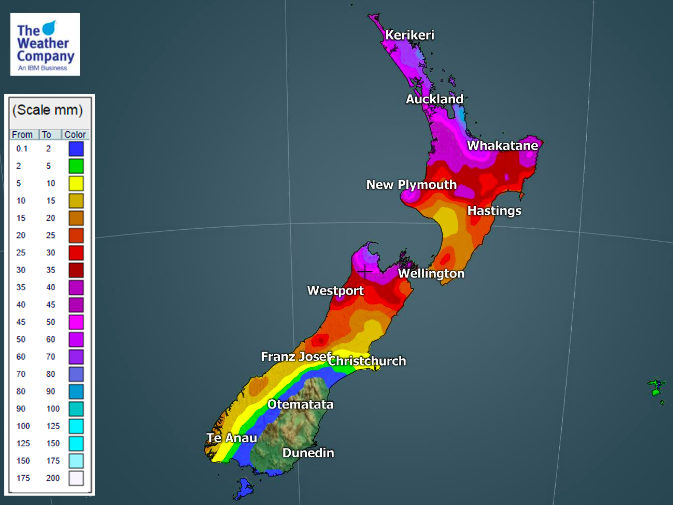Click the New Plymouth city label
Image resolution: width=673 pixels, height=505 pixels.
point(411,184)
